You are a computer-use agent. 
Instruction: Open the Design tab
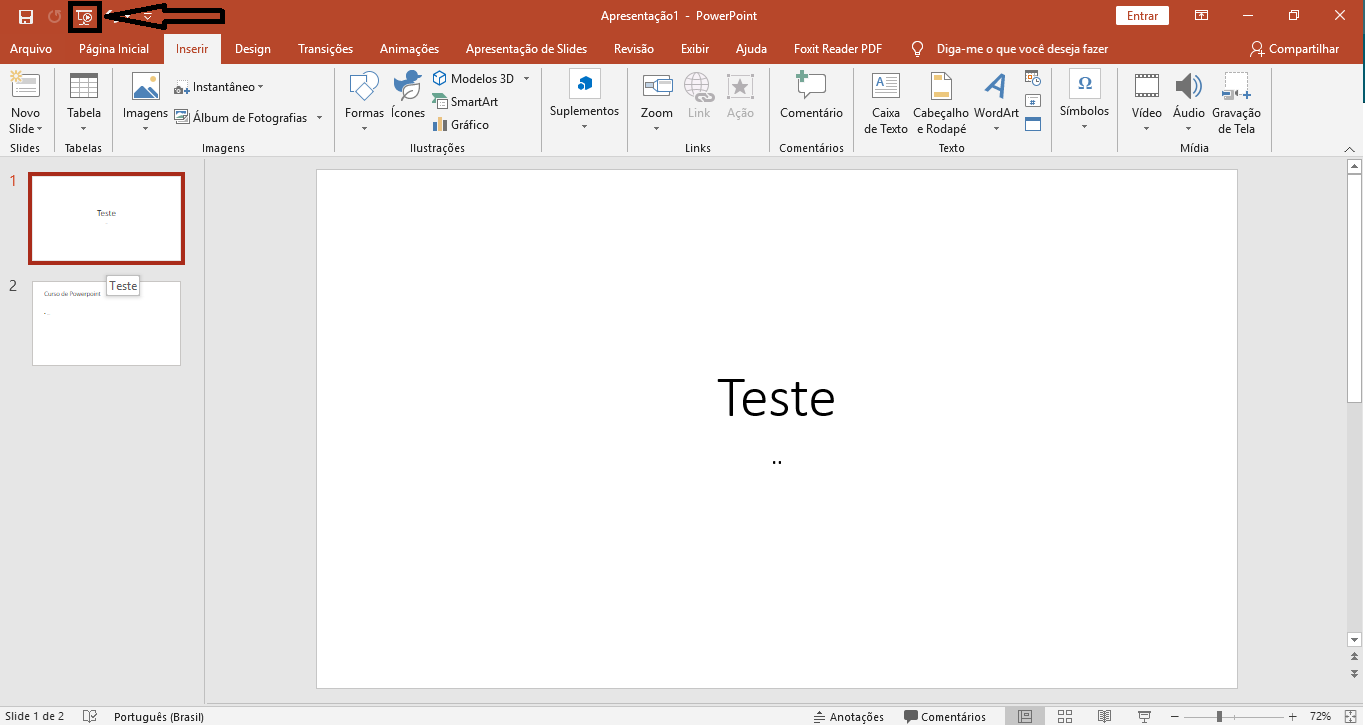coord(253,49)
